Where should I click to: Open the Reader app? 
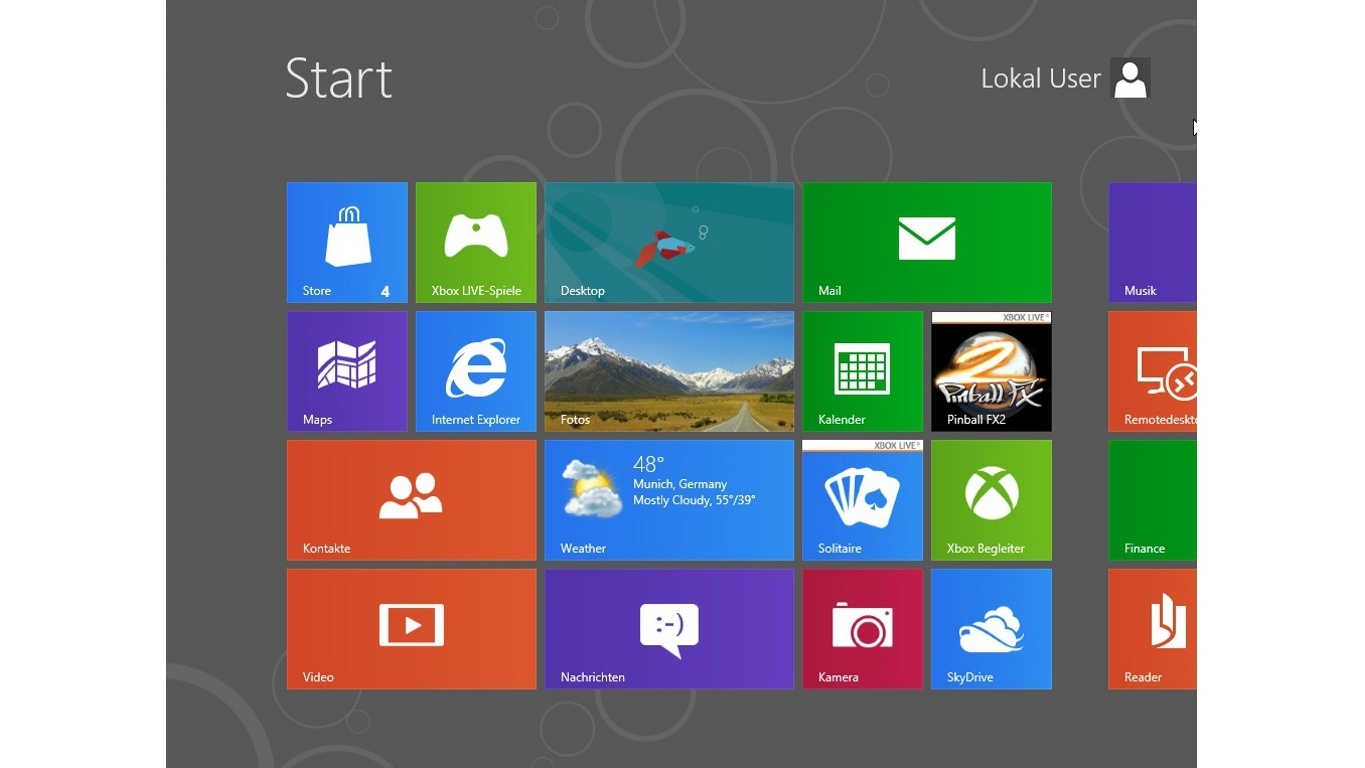[x=1150, y=628]
